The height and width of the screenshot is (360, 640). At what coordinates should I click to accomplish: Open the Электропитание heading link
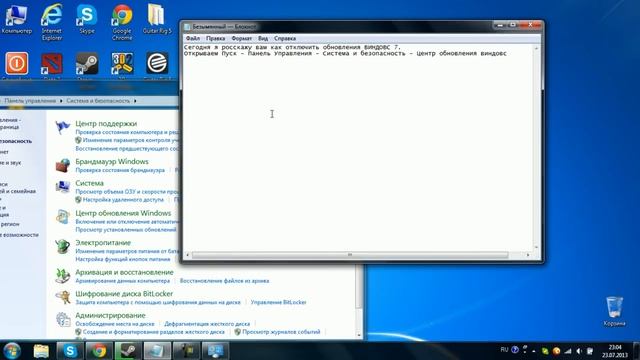103,243
